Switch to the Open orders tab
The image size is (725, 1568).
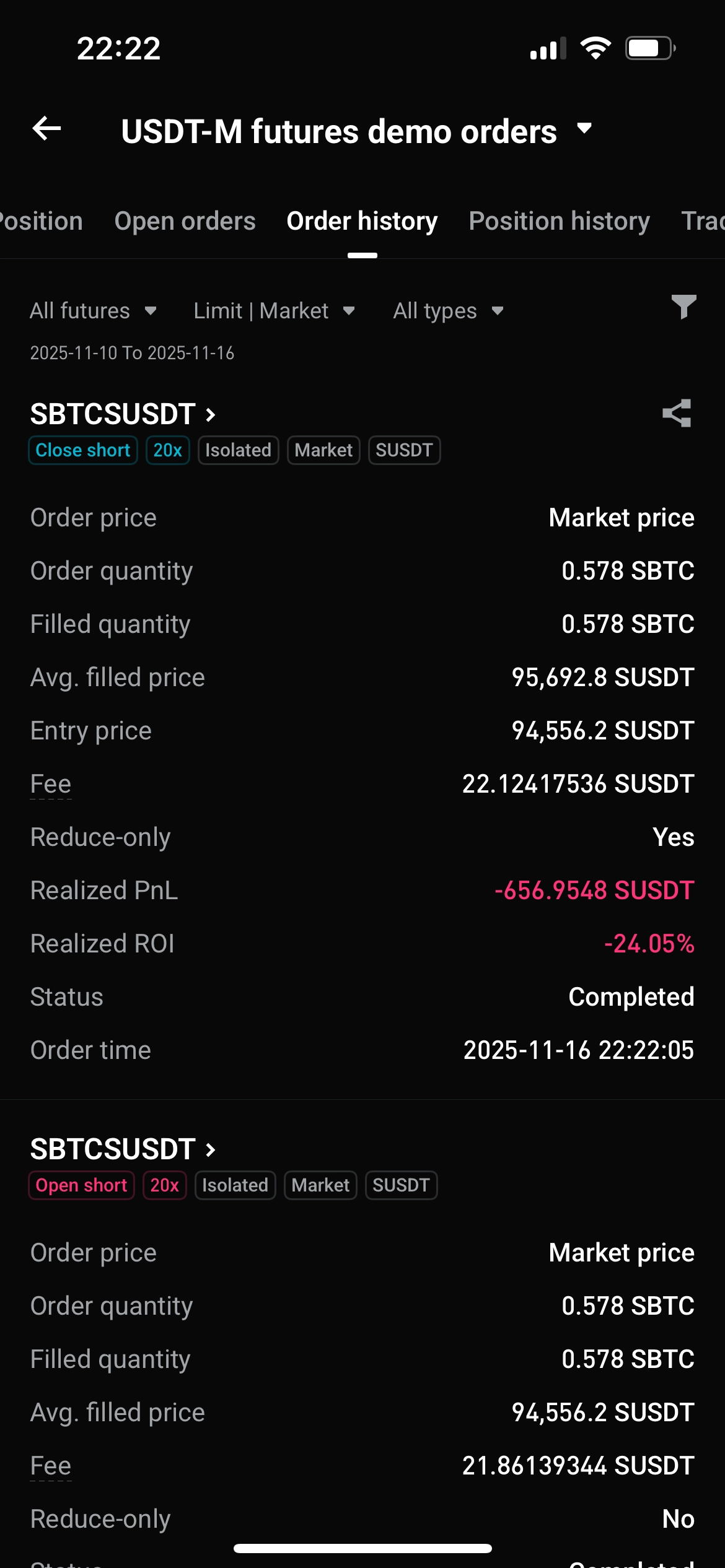(x=185, y=221)
